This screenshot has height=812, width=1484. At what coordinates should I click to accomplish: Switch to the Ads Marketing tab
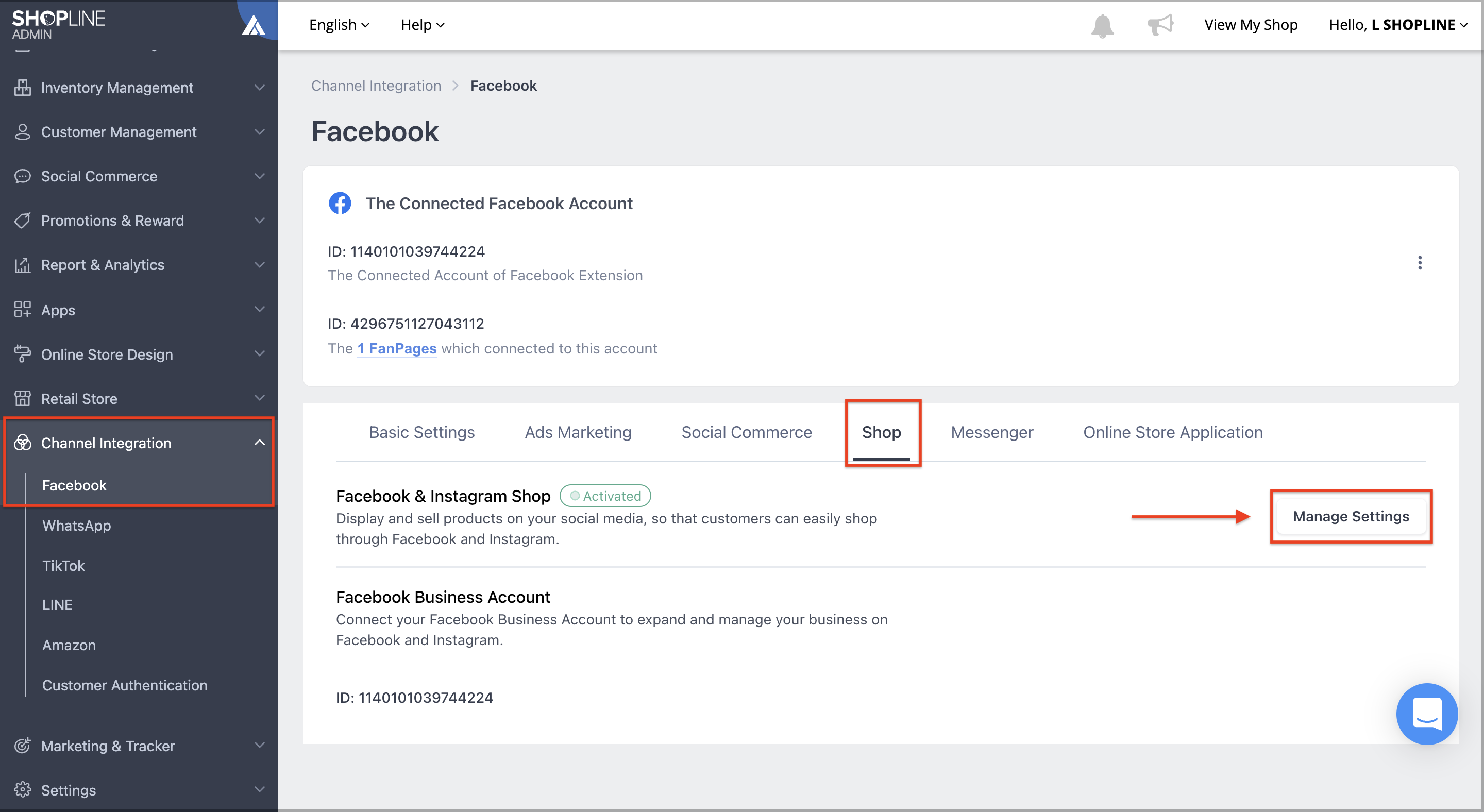tap(578, 432)
